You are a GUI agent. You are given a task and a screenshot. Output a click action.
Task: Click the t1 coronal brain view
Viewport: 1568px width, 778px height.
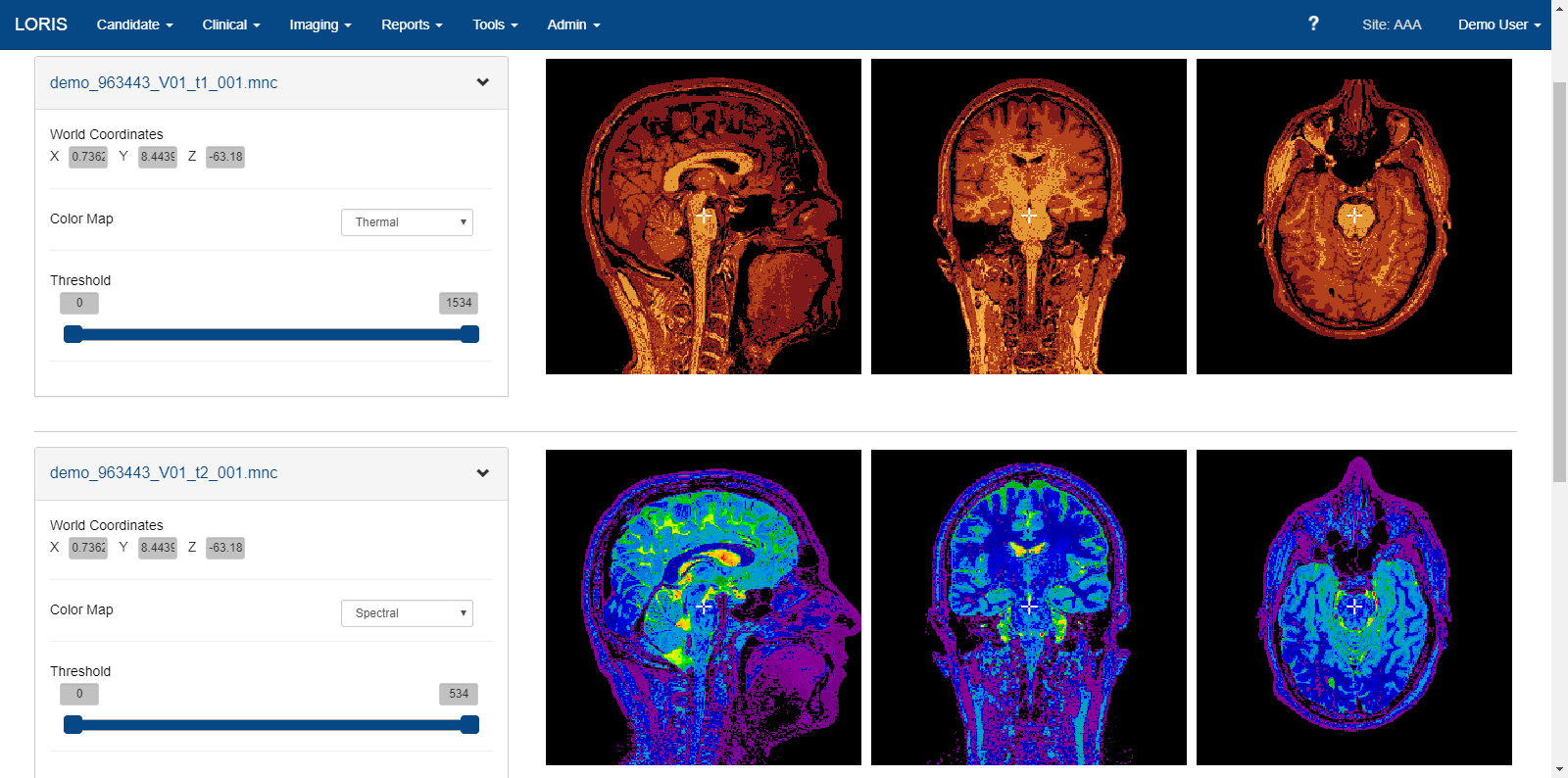(x=1029, y=217)
